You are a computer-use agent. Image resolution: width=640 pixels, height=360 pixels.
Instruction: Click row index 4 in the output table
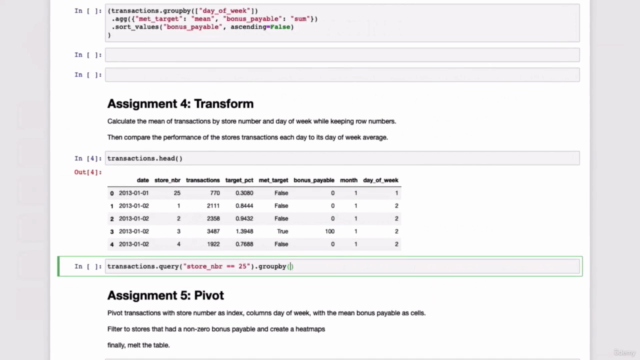point(112,244)
